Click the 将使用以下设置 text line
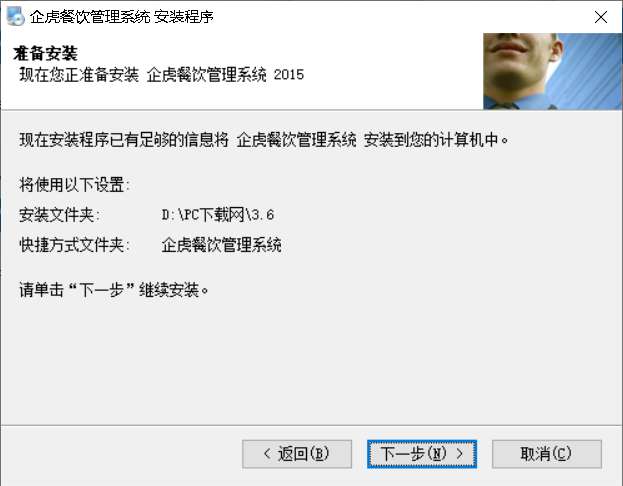623x486 pixels. [74, 185]
